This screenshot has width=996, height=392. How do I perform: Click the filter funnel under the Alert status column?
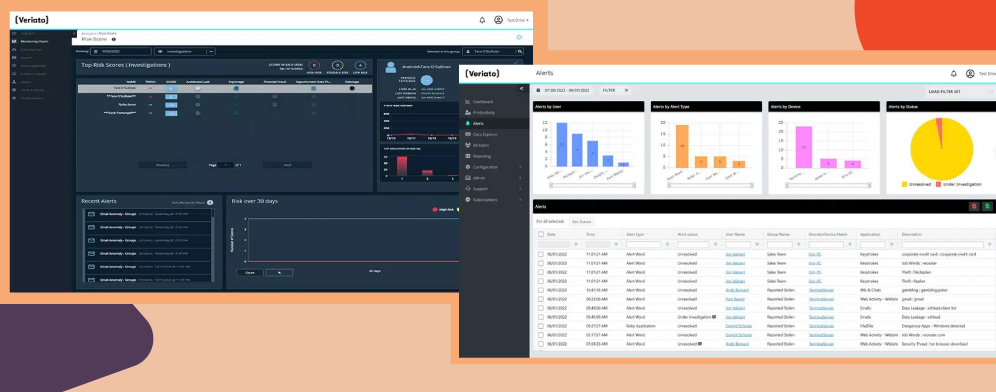pos(715,245)
